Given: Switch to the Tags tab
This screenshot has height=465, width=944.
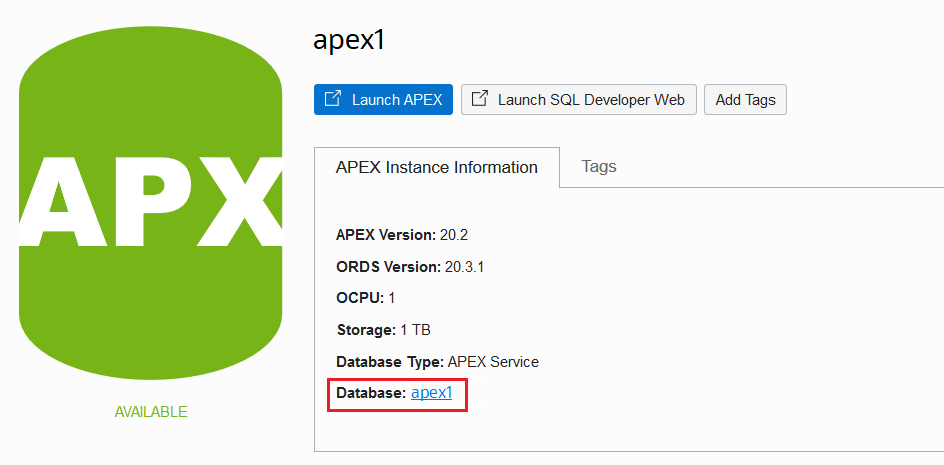Looking at the screenshot, I should [x=599, y=166].
